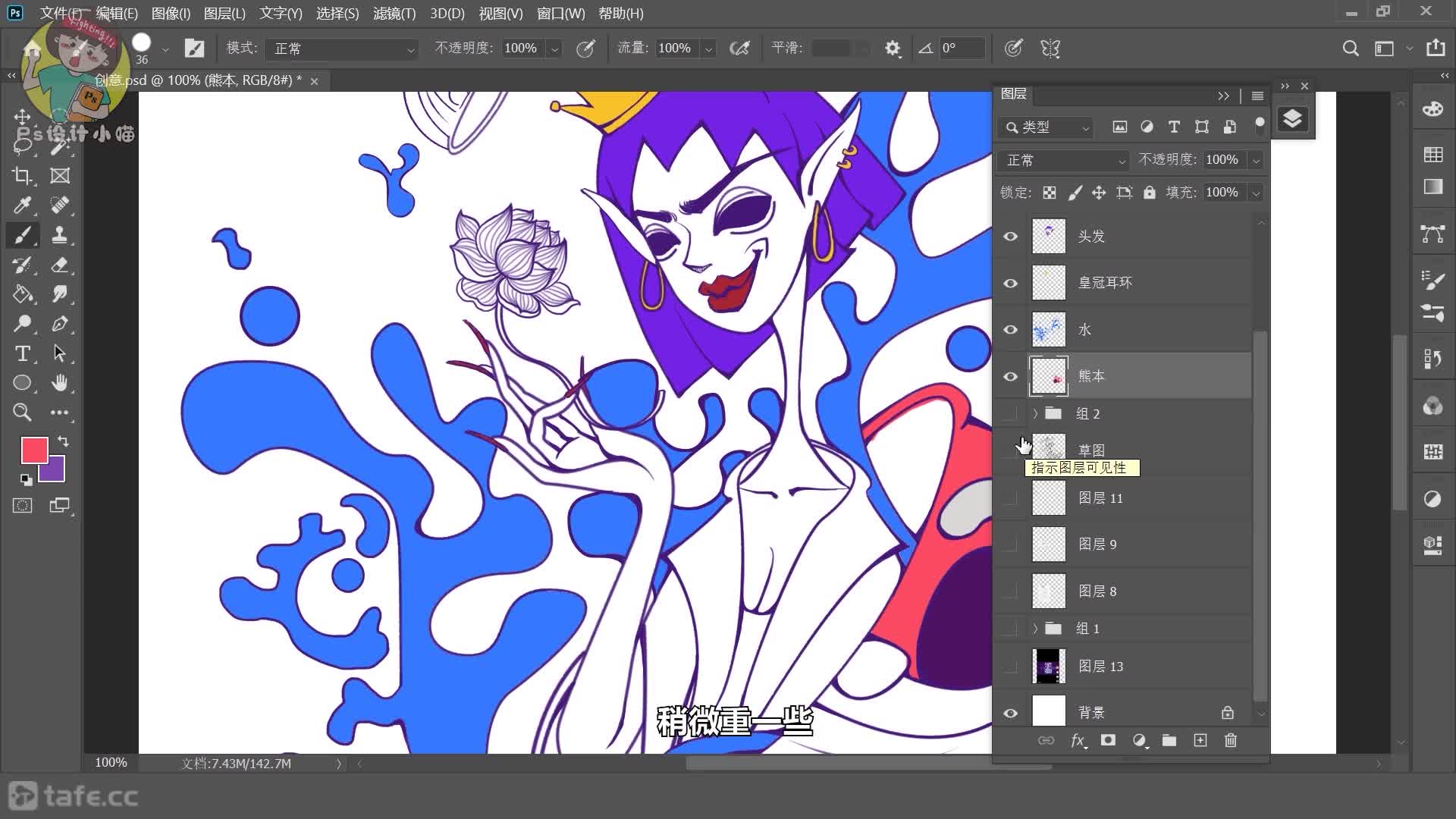This screenshot has width=1456, height=819.
Task: Switch to the 图层 panel tab
Action: coord(1014,94)
